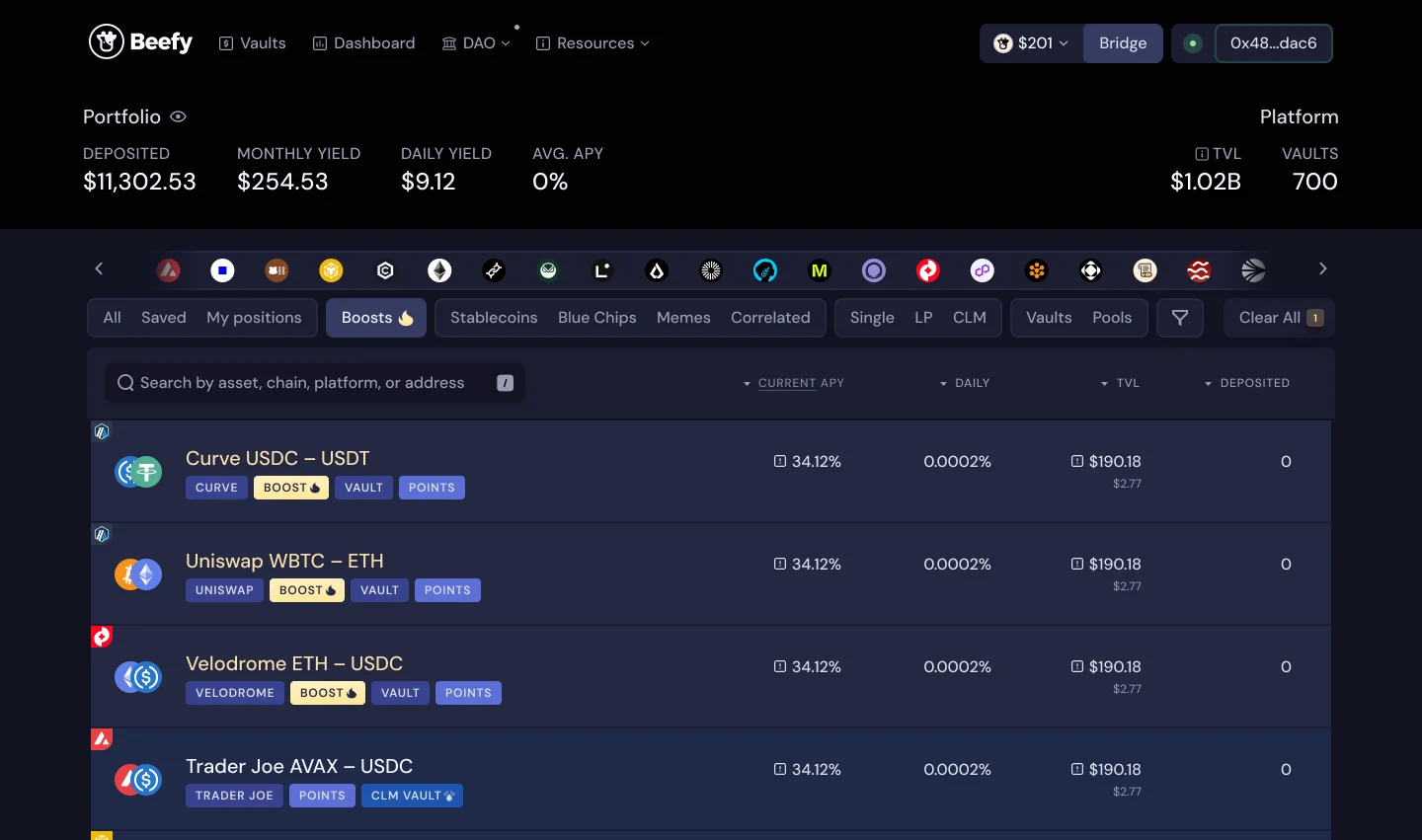Sort by Deposited column
The image size is (1422, 840).
pyautogui.click(x=1246, y=383)
